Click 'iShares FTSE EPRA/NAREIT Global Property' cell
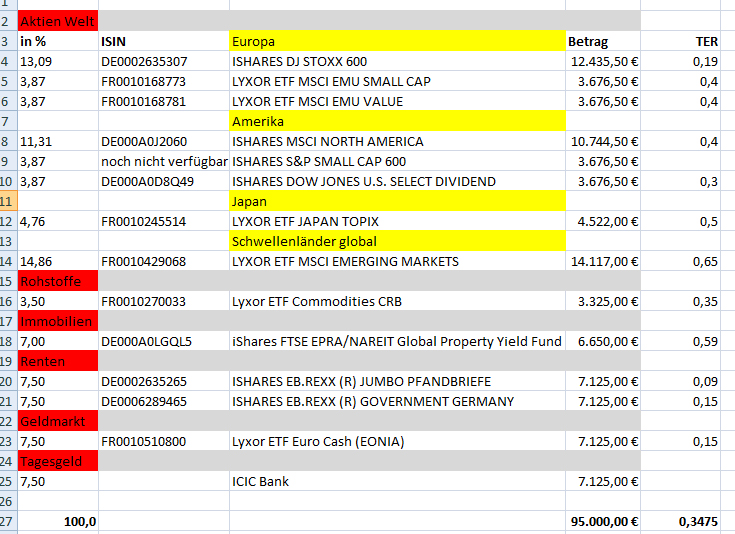This screenshot has width=735, height=534. (398, 341)
